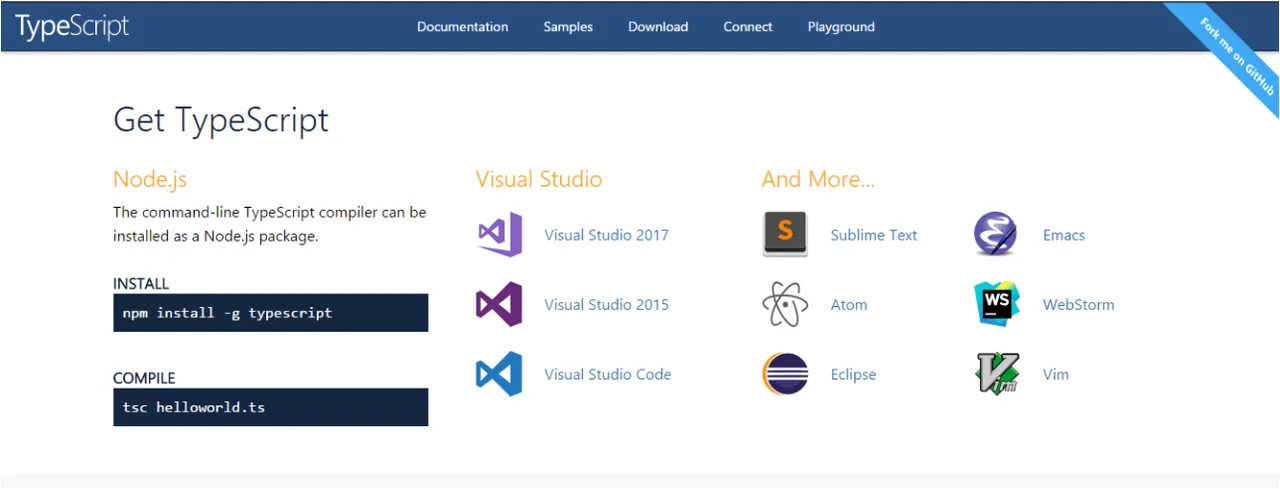Follow the Atom text link
This screenshot has height=489, width=1280.
849,304
